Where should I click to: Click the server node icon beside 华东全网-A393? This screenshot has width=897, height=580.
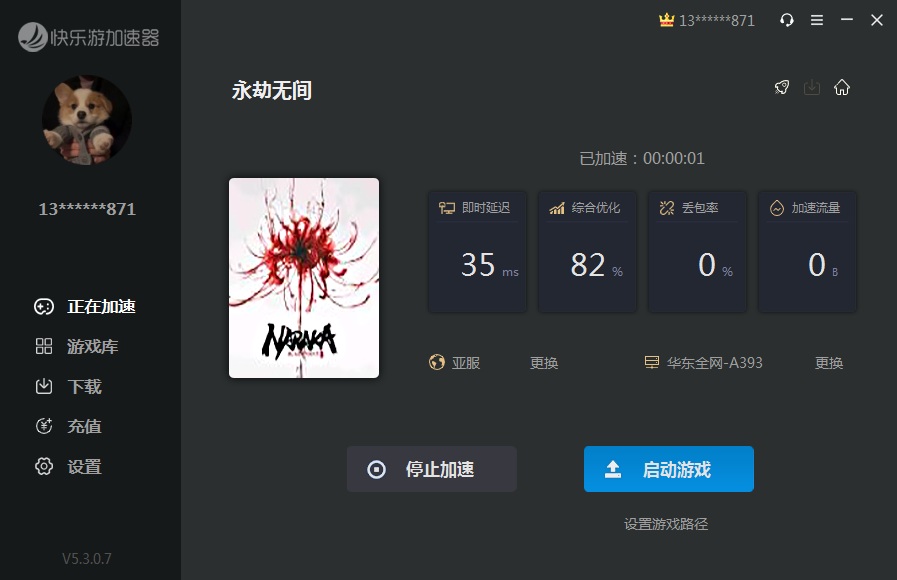(x=652, y=363)
